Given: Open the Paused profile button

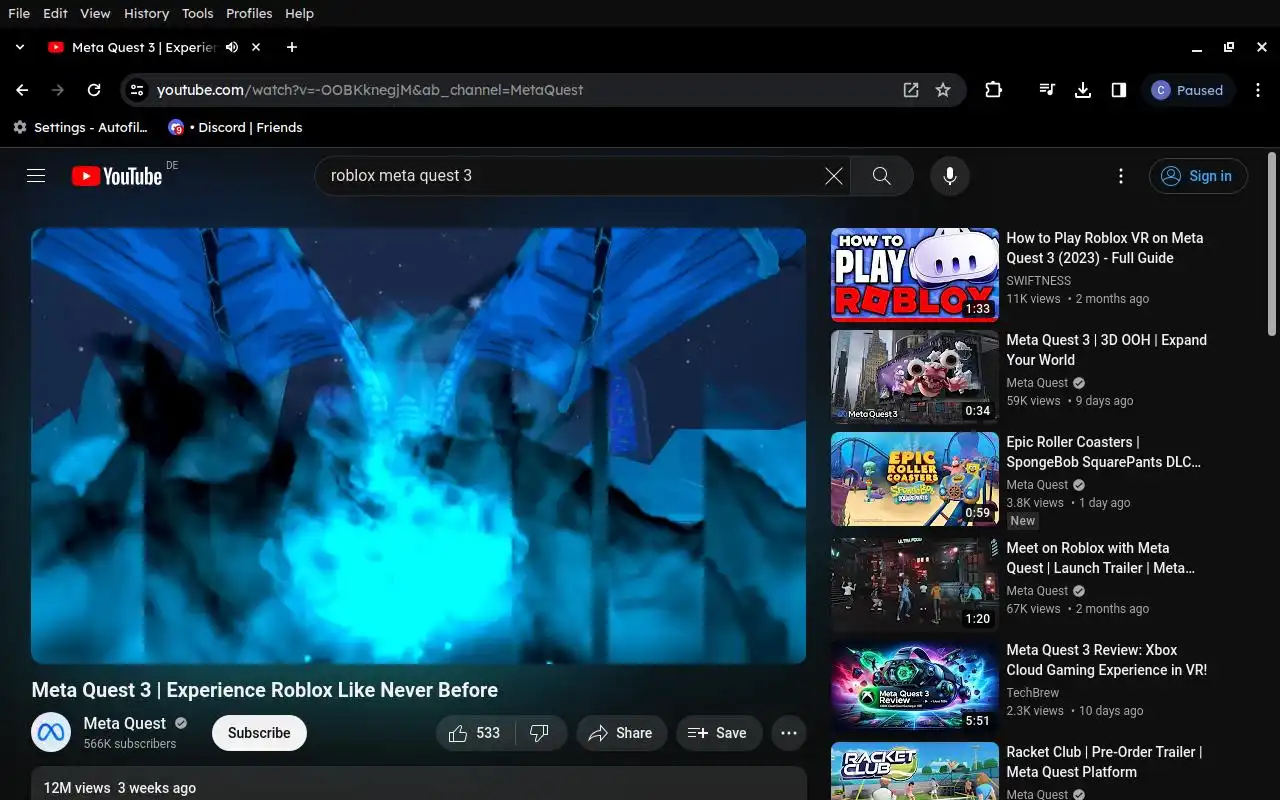Looking at the screenshot, I should tap(1189, 90).
